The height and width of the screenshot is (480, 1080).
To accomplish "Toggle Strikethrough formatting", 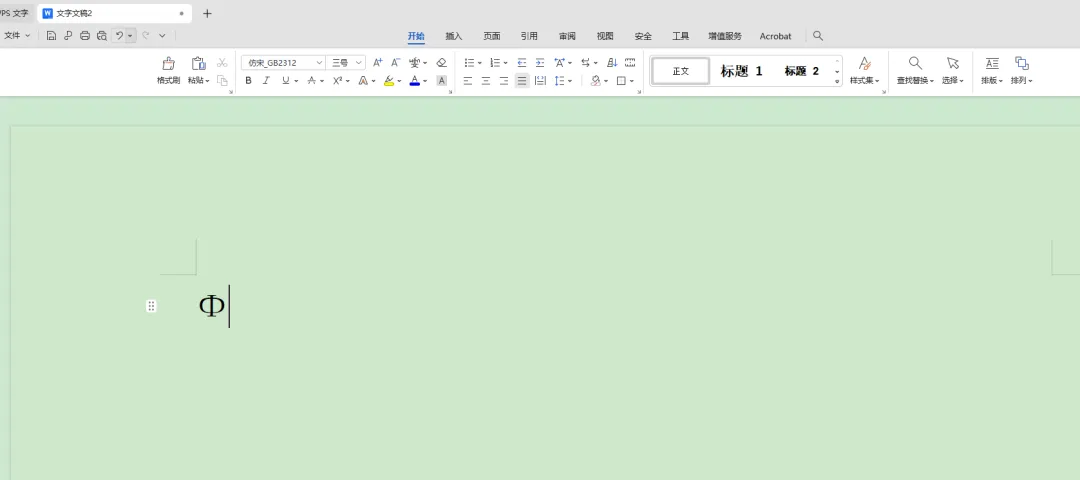I will tap(311, 81).
